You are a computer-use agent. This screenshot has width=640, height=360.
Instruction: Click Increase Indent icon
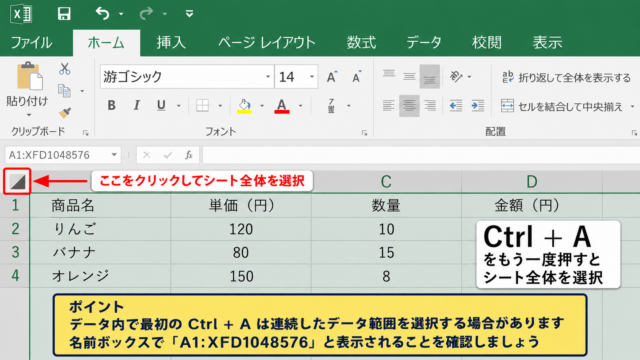(x=477, y=106)
